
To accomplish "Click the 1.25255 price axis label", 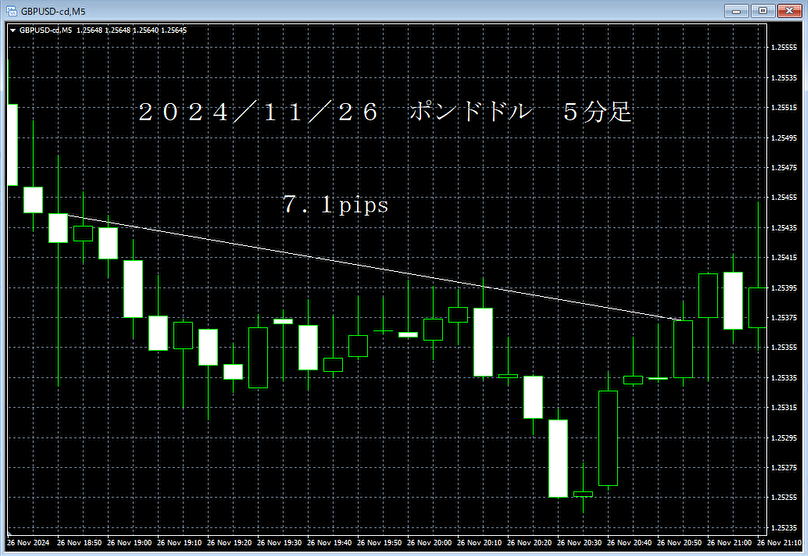I will pos(784,497).
